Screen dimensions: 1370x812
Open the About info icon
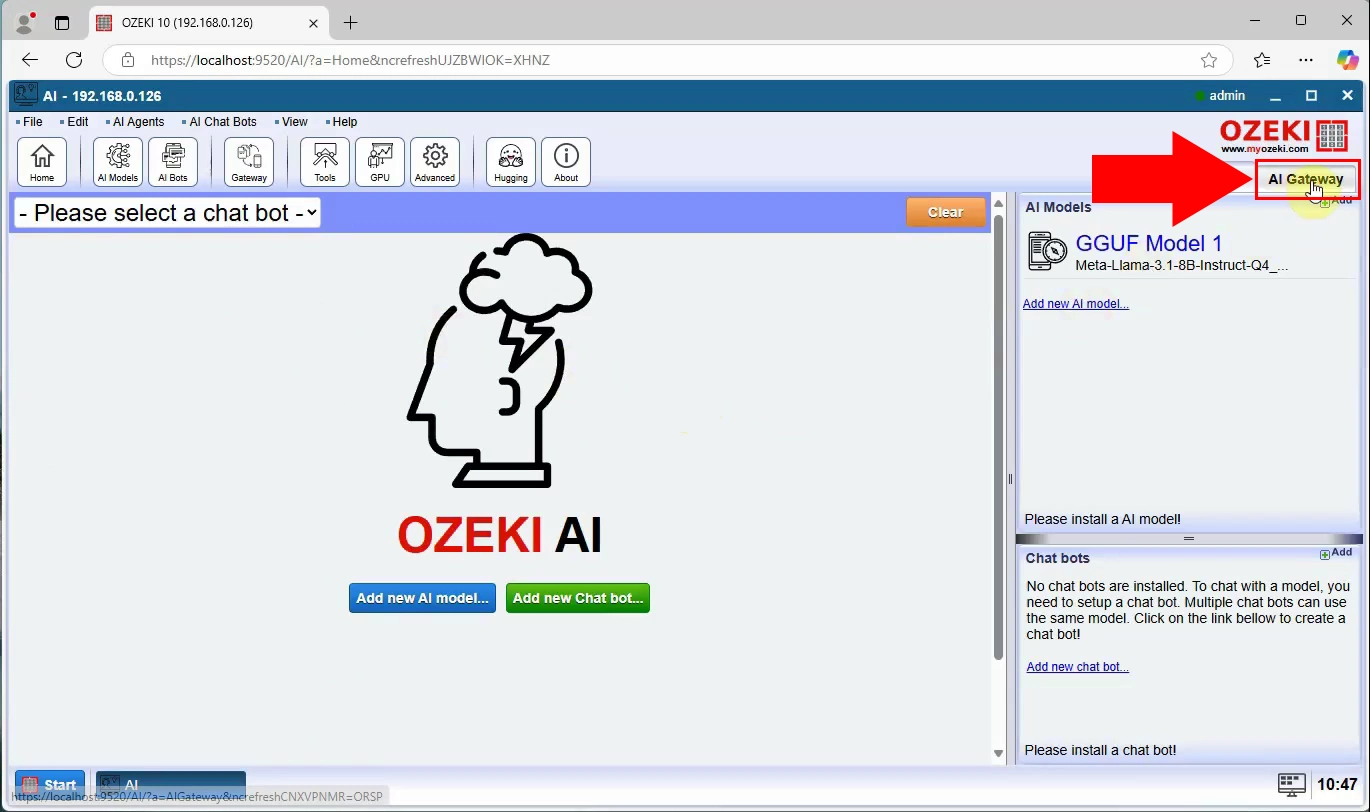566,162
